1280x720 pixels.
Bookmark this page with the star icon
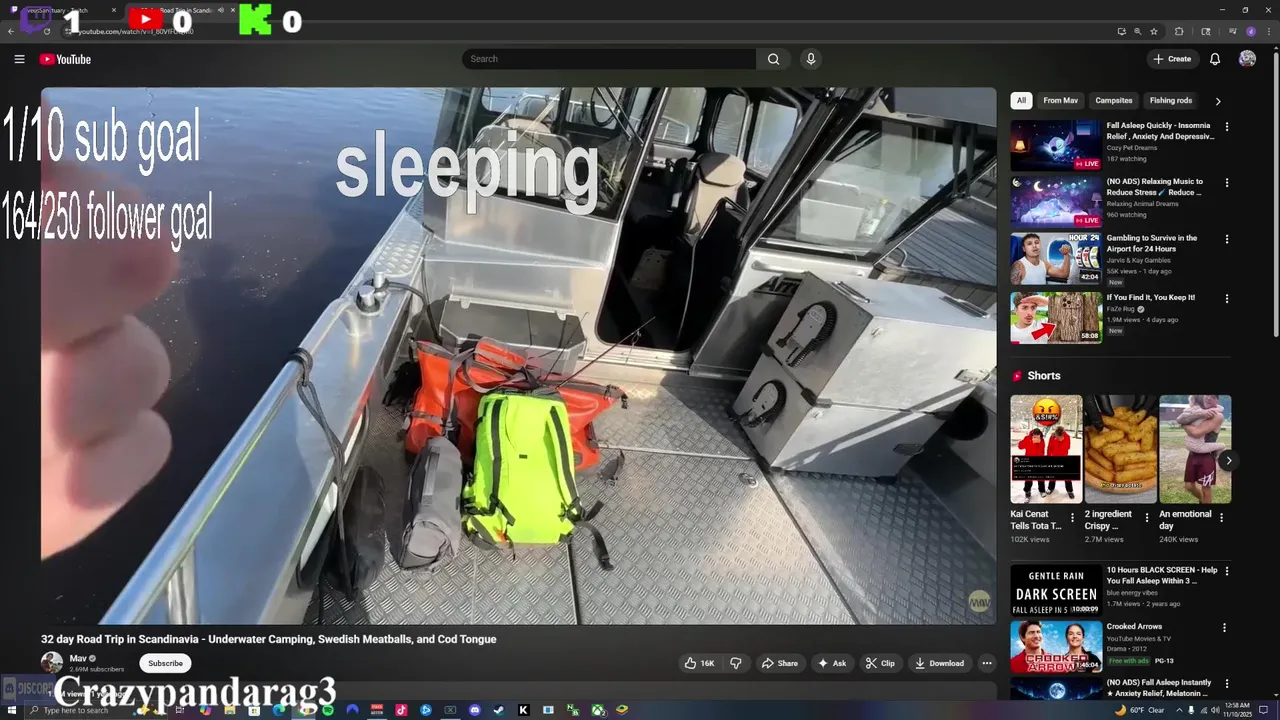(x=1154, y=31)
